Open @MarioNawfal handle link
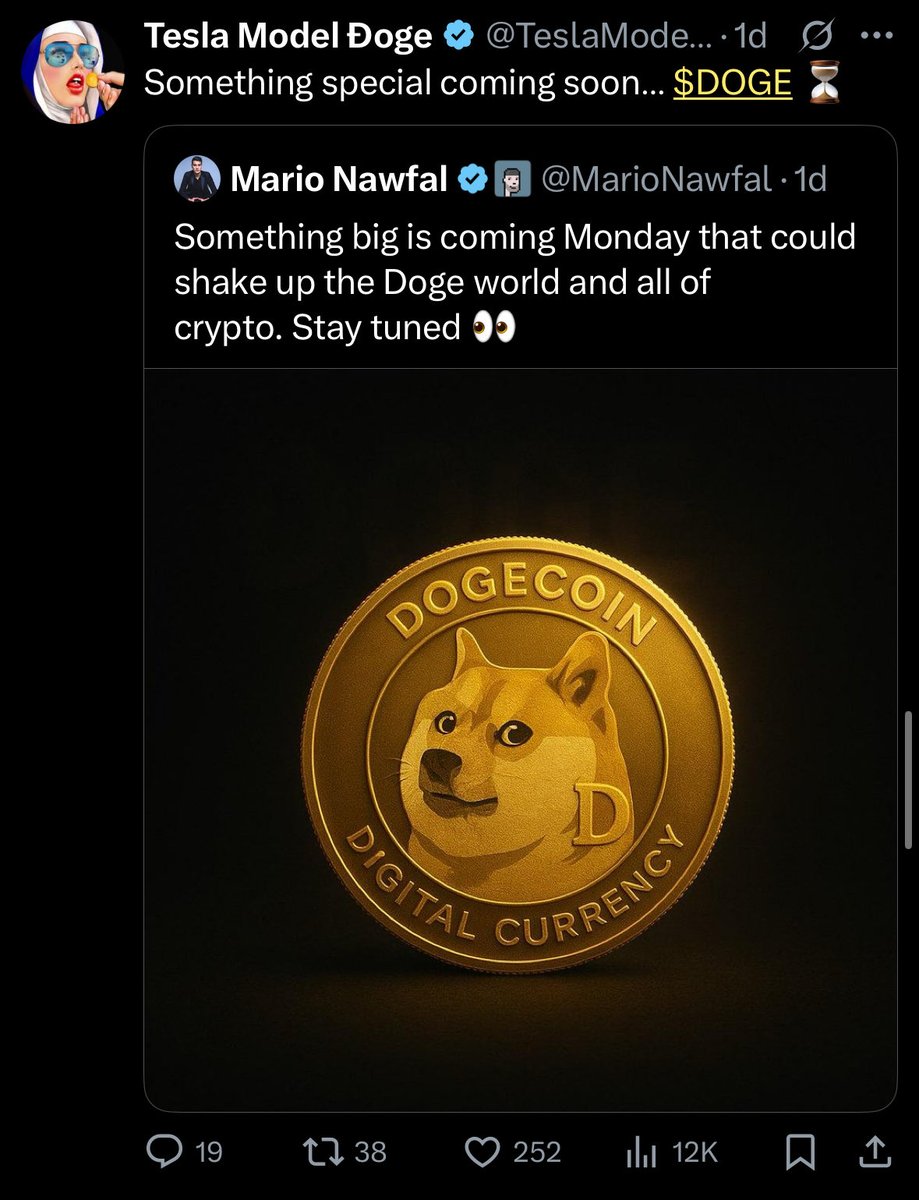 (x=656, y=180)
